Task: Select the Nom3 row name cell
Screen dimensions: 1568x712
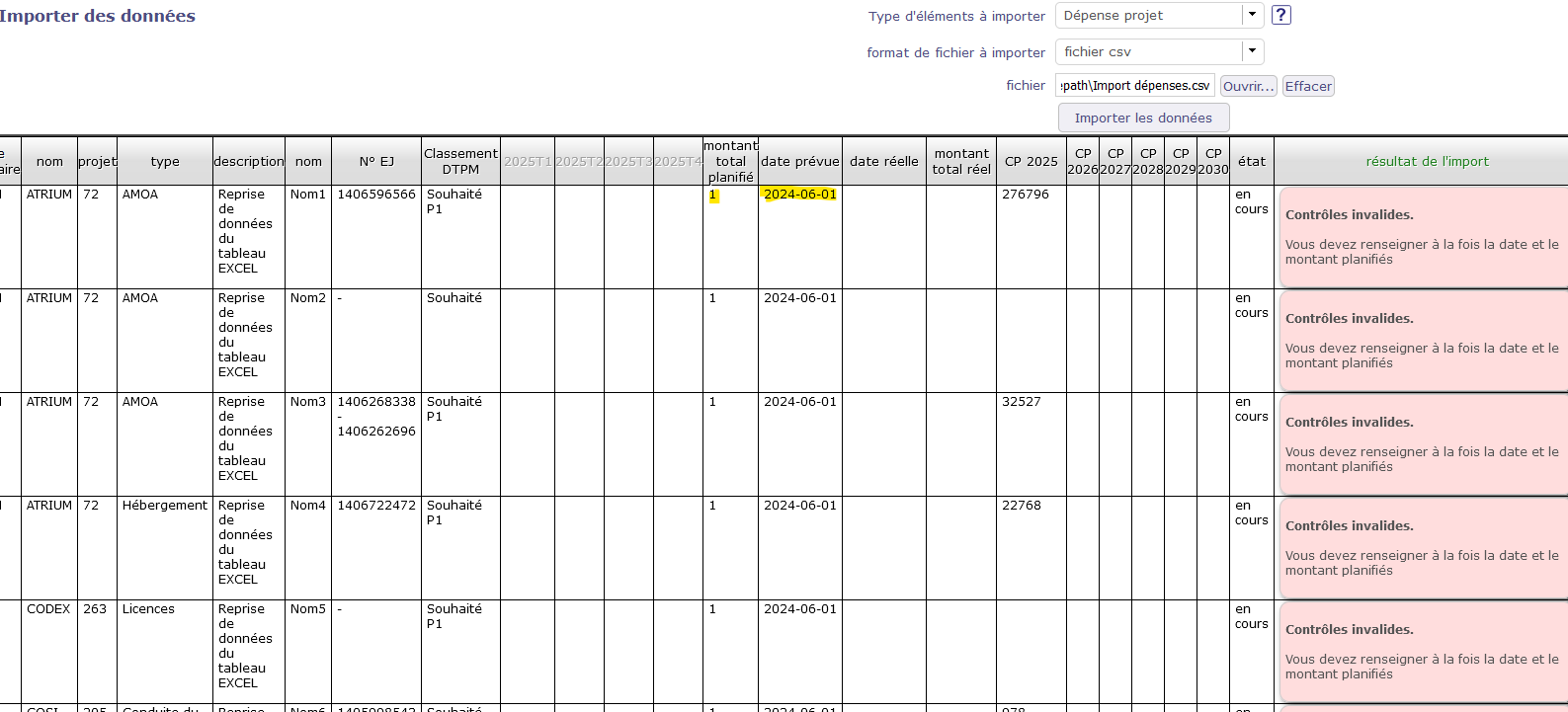Action: coord(307,402)
